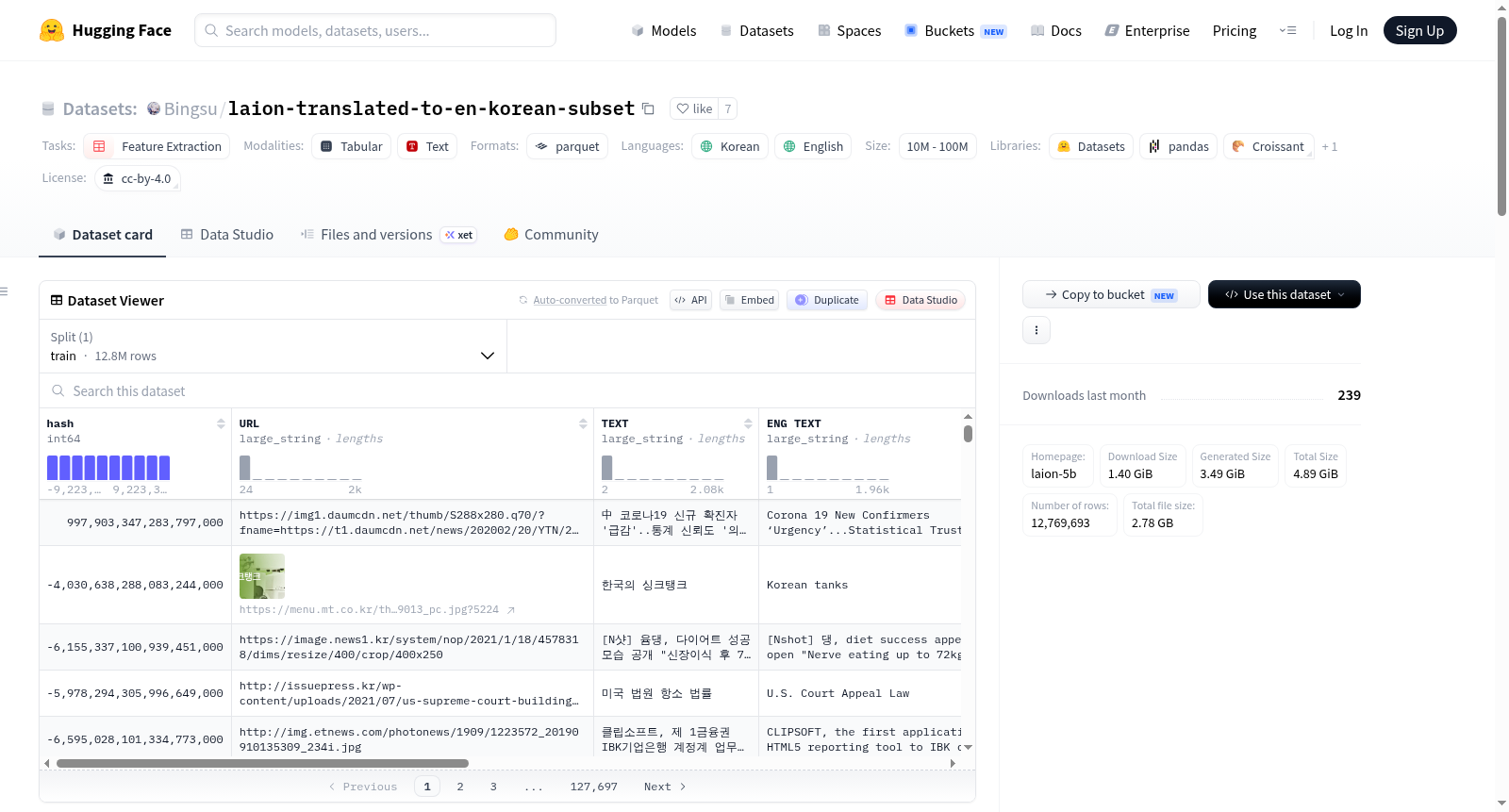Open Buckets in top navigation

(x=954, y=30)
